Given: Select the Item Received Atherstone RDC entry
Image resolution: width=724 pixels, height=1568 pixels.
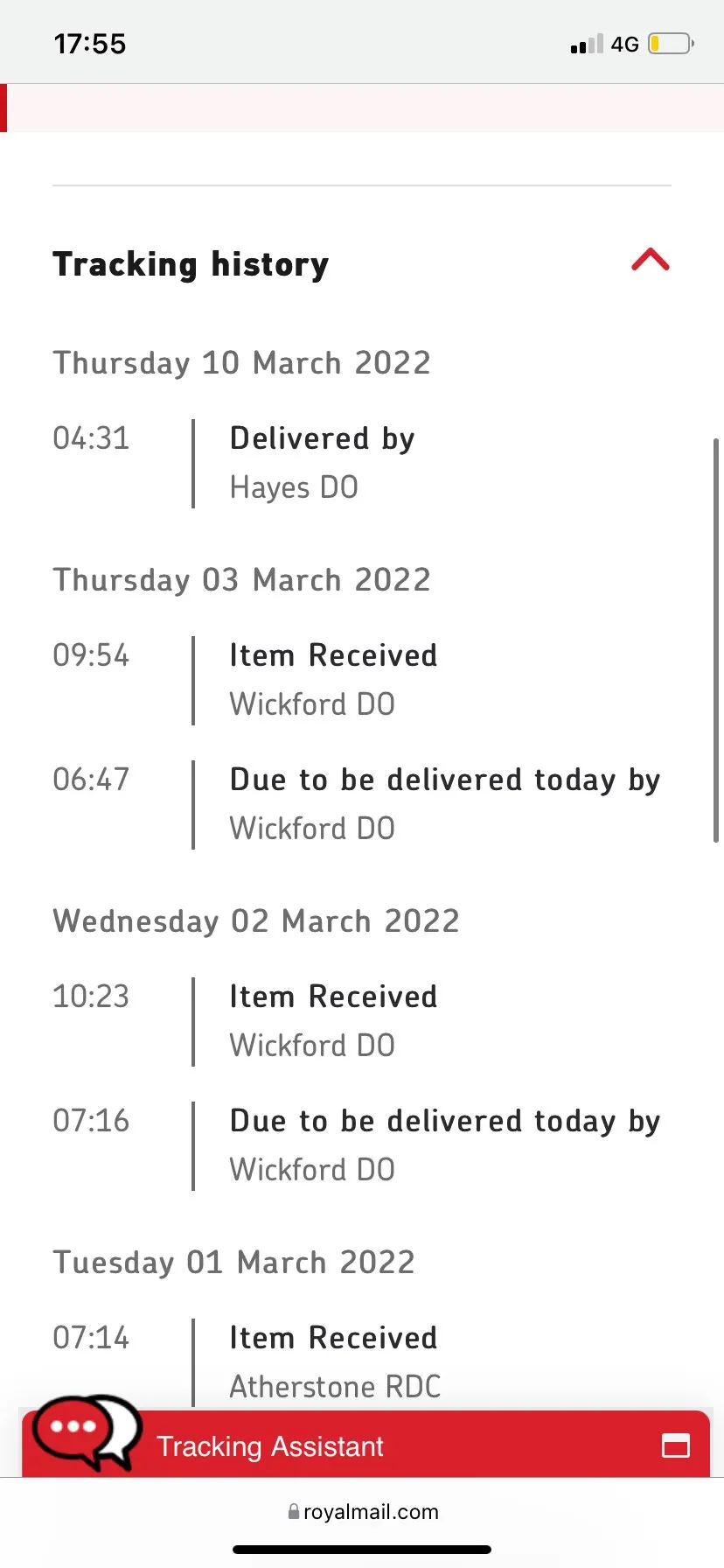Looking at the screenshot, I should pos(362,1361).
